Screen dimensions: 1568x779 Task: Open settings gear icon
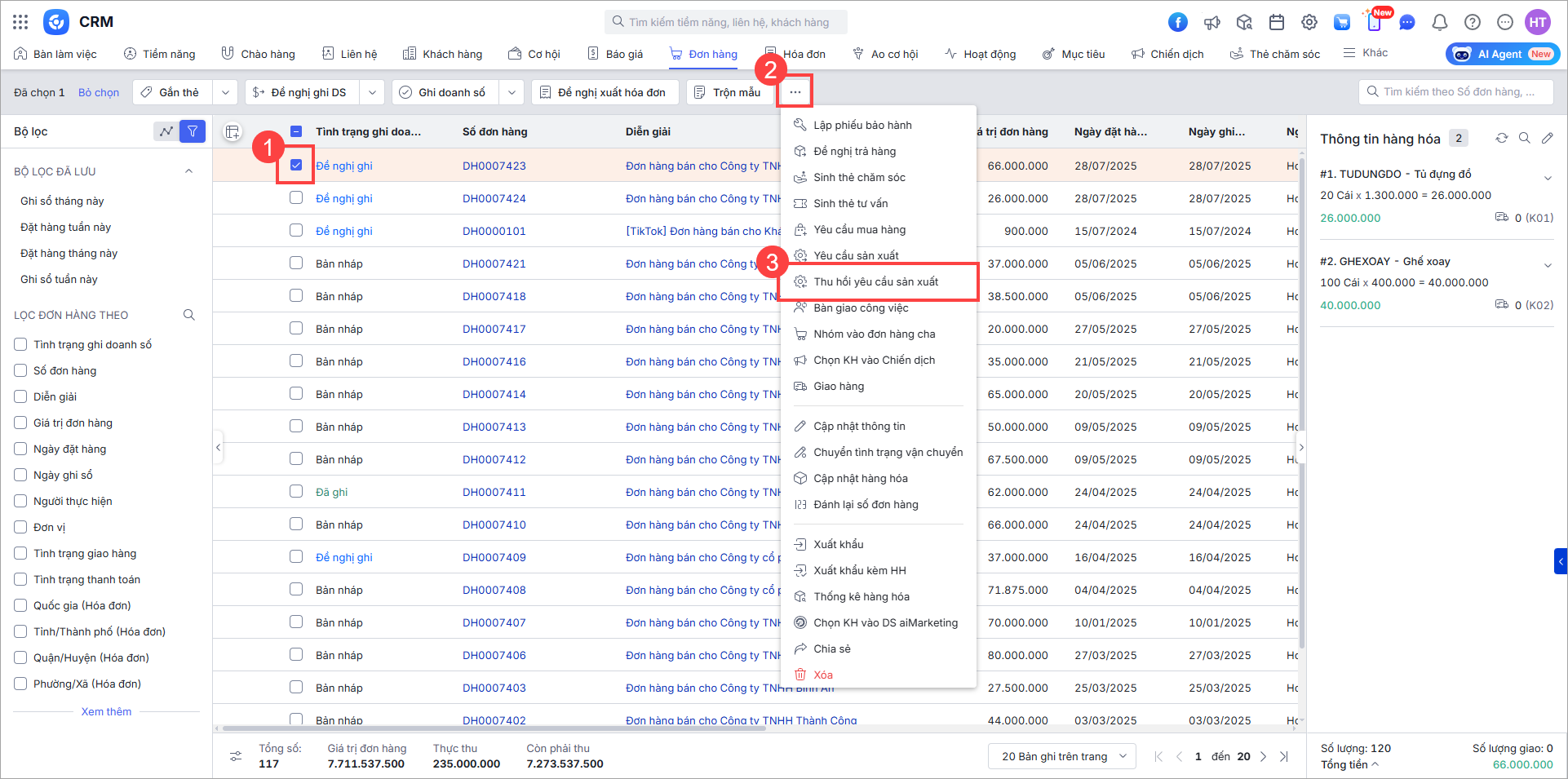tap(1309, 22)
